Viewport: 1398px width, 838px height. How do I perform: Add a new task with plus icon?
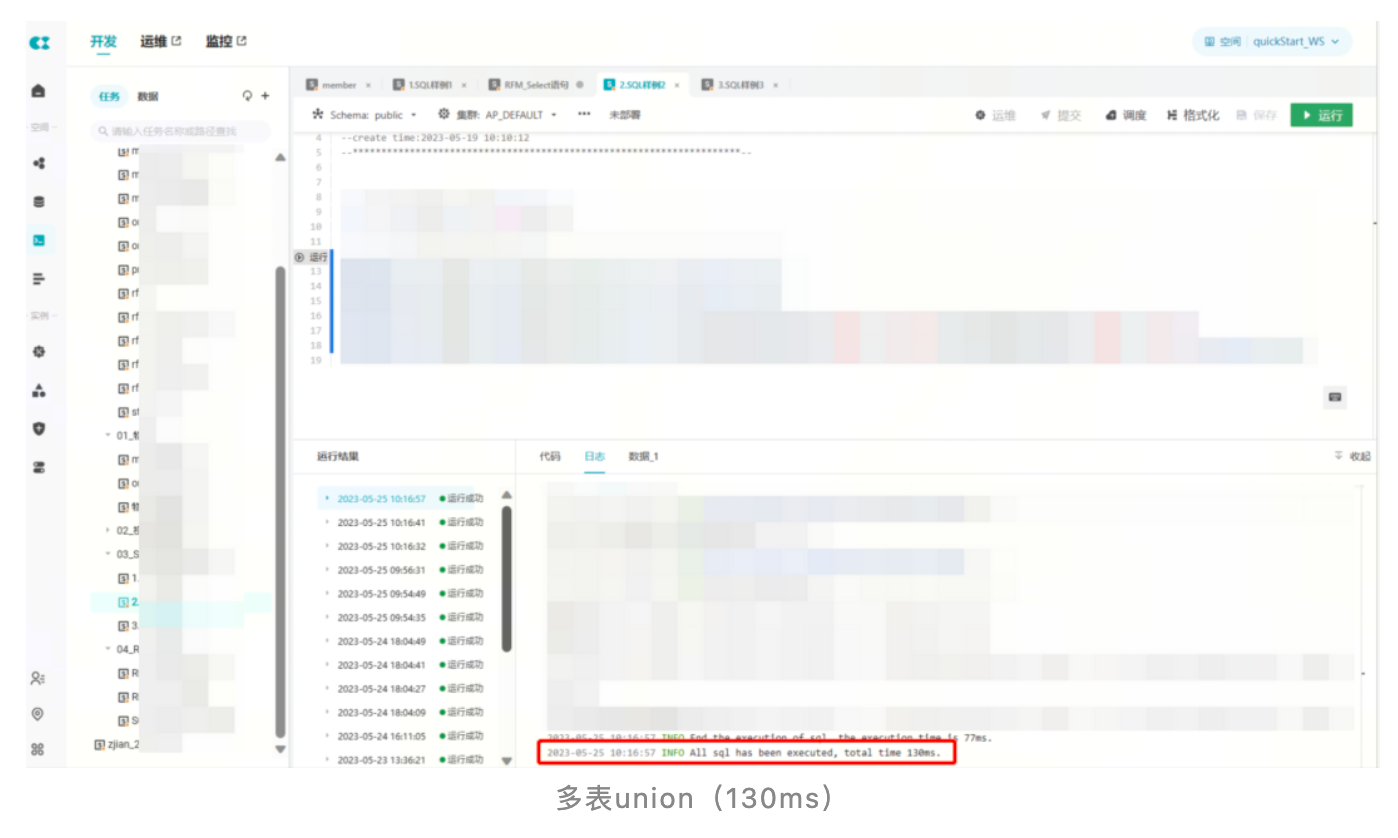coord(265,96)
